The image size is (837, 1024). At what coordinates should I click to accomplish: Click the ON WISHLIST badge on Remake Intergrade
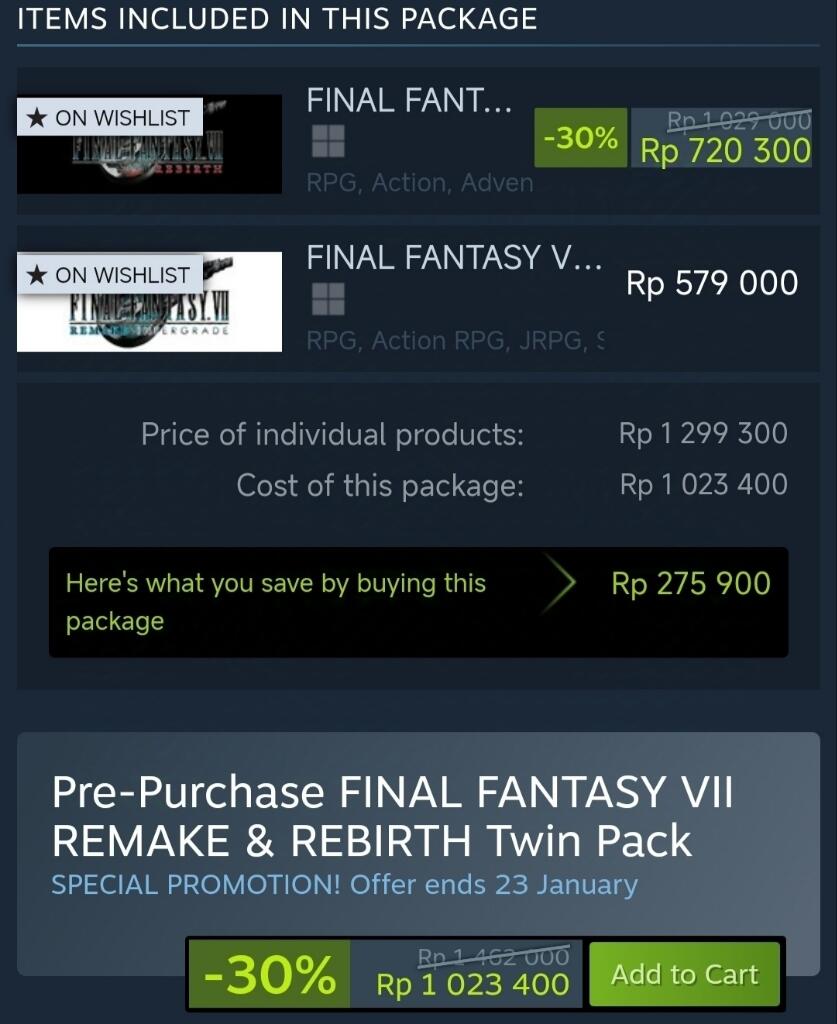(x=110, y=275)
